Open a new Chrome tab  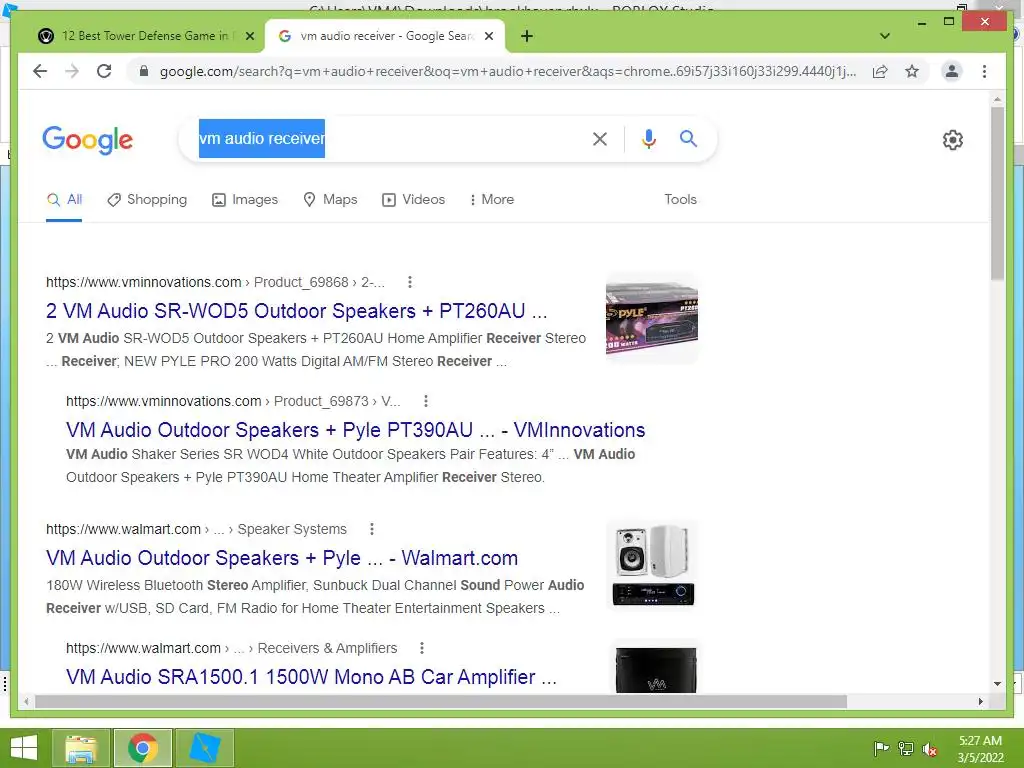527,36
